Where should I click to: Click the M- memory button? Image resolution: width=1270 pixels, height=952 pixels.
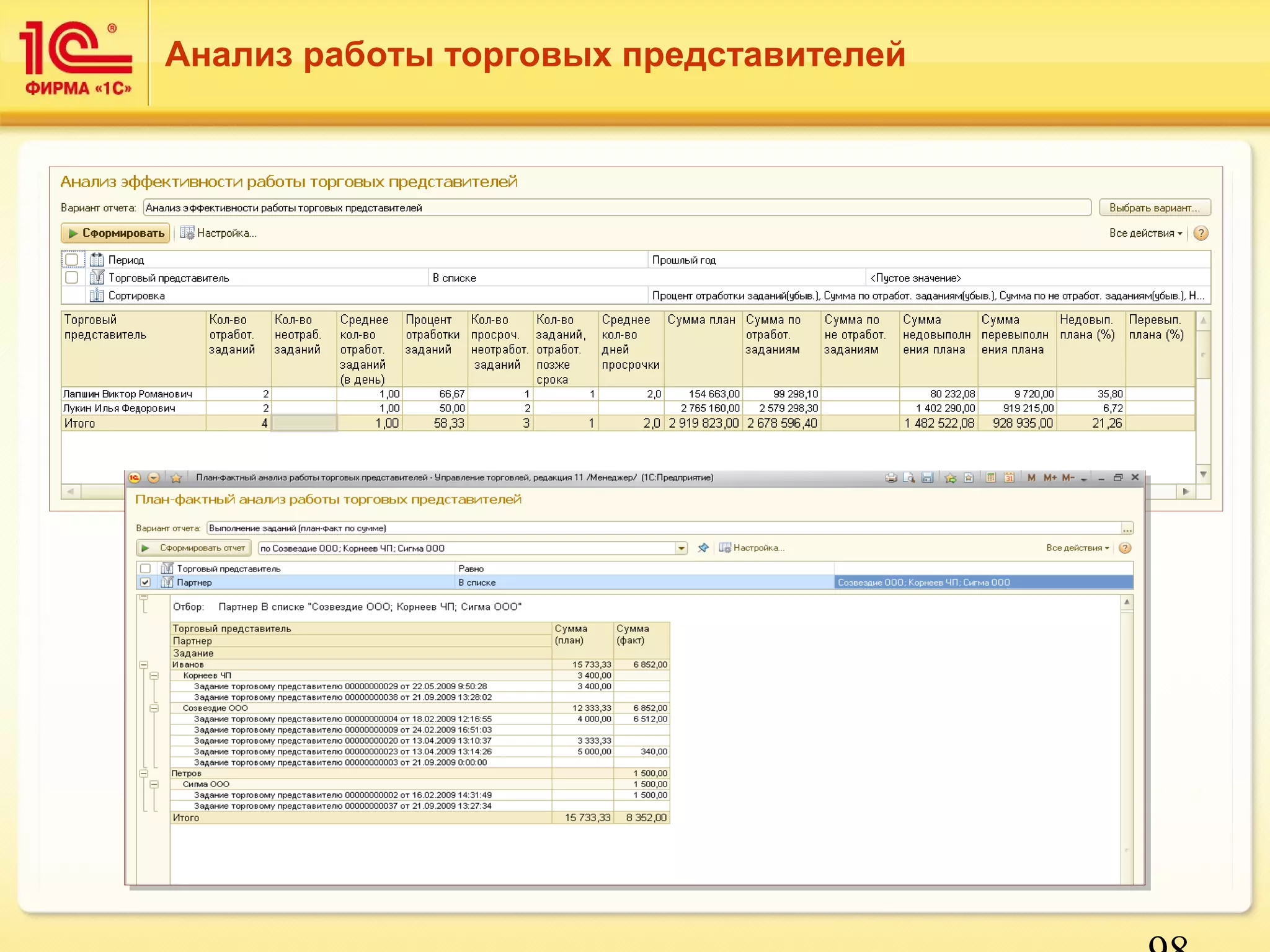[1067, 477]
